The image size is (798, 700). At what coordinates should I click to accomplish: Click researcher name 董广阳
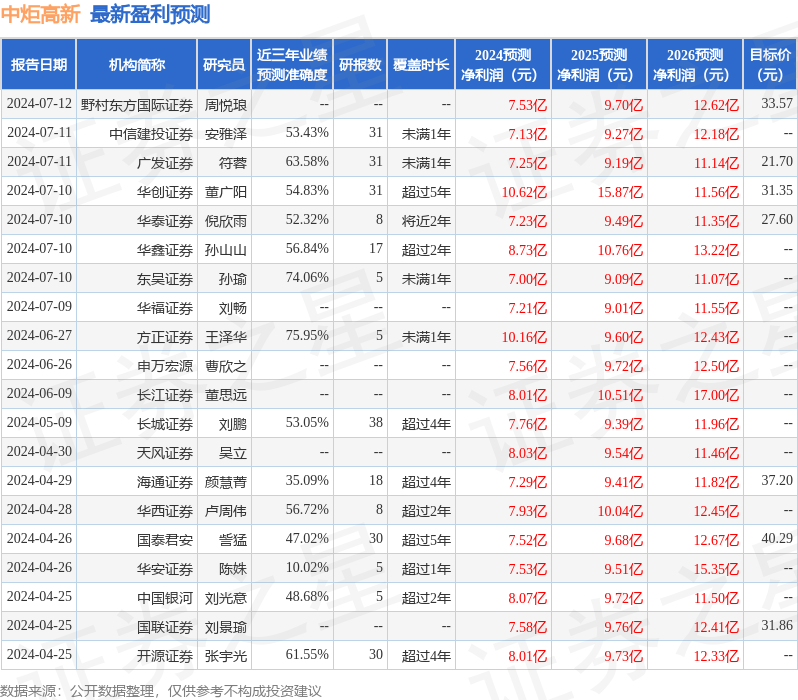pyautogui.click(x=226, y=192)
